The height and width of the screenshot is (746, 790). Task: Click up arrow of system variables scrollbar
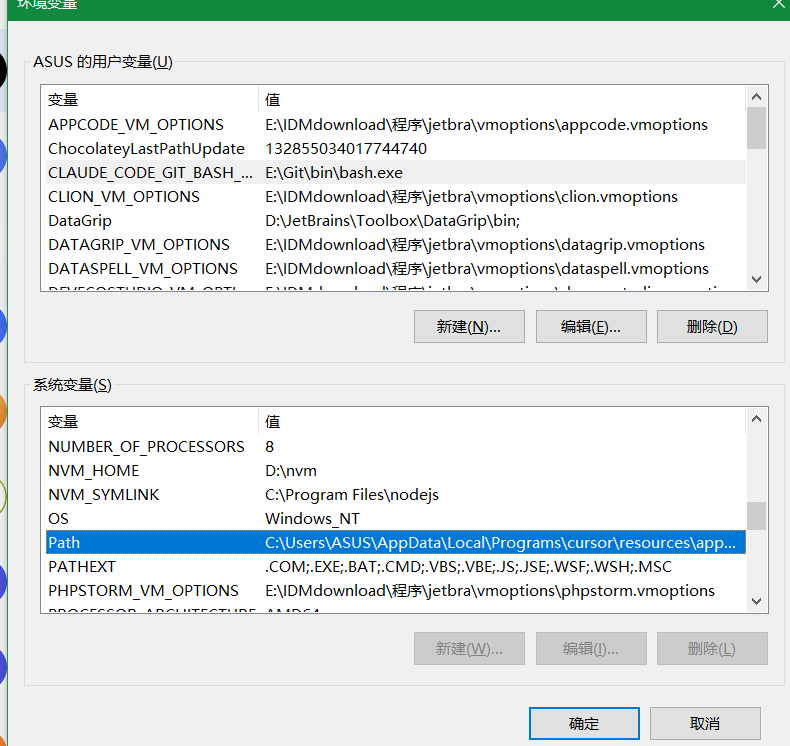757,417
